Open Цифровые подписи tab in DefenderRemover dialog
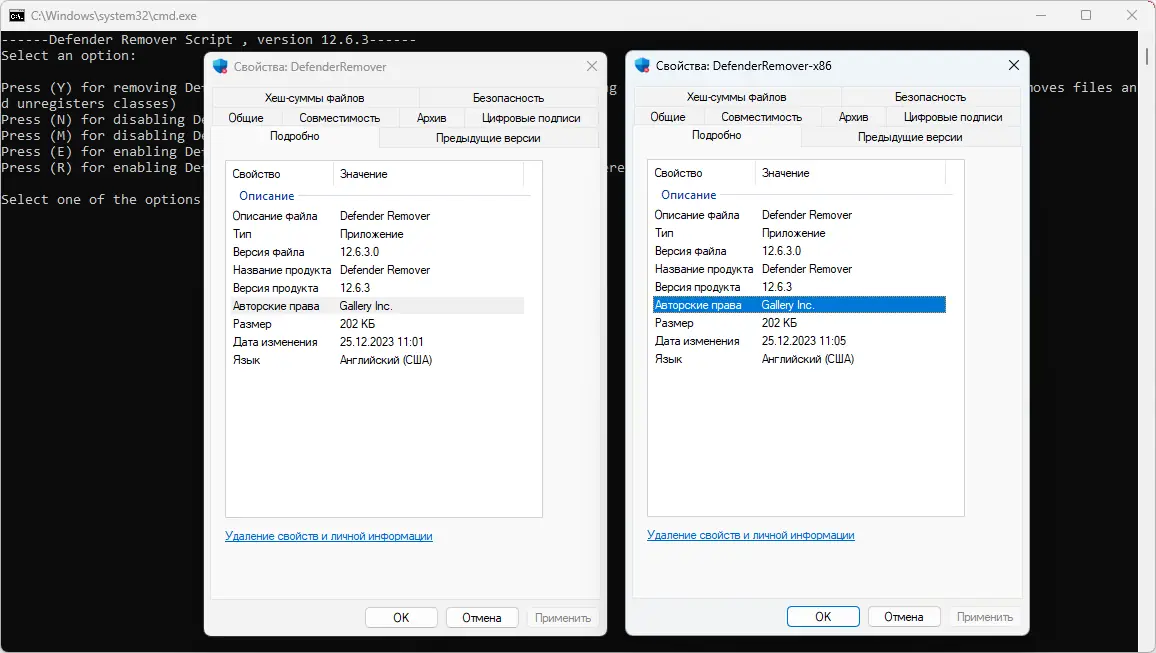The image size is (1156, 653). tap(531, 118)
